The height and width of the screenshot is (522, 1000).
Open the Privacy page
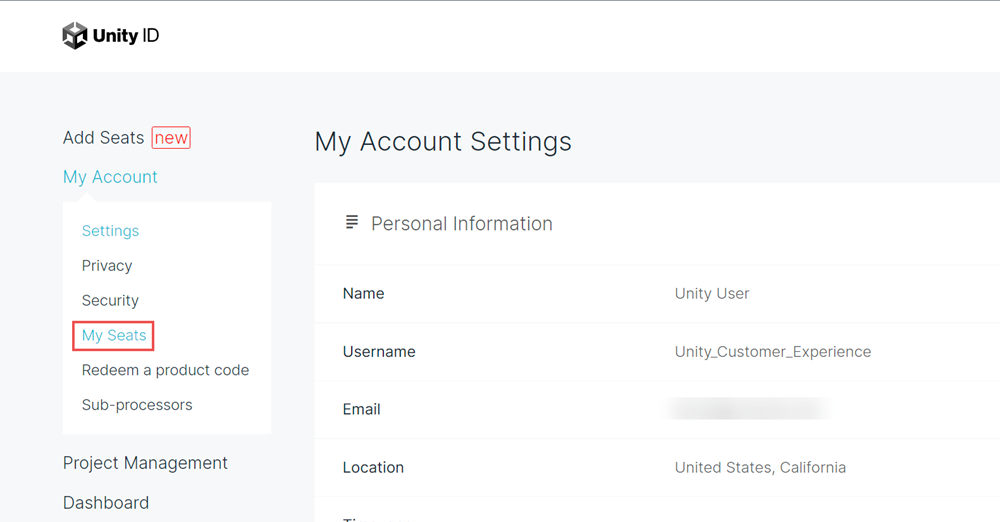click(107, 266)
